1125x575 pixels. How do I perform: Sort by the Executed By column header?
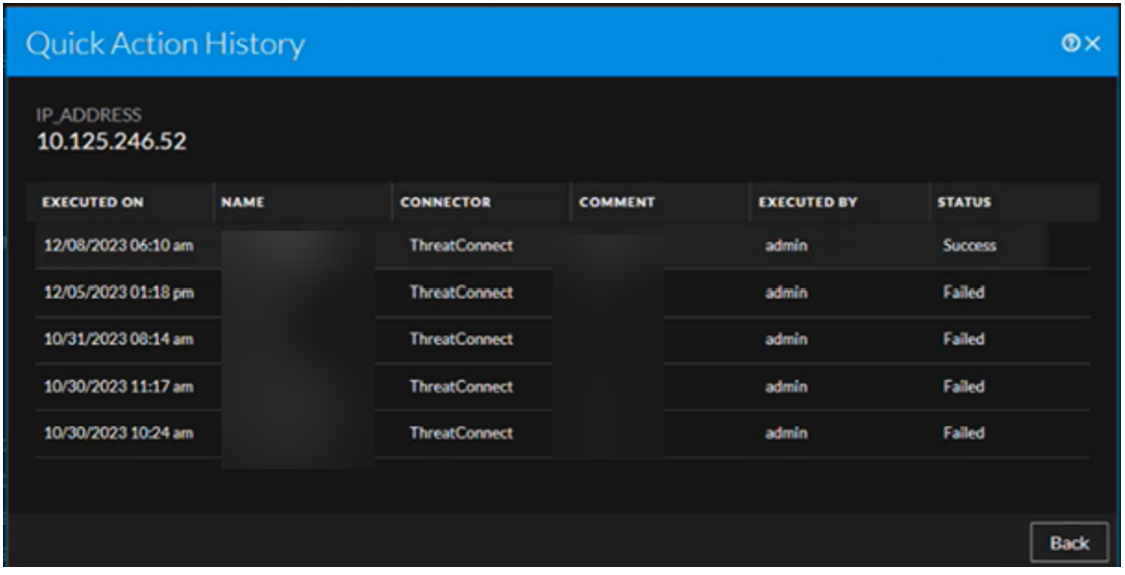(807, 202)
